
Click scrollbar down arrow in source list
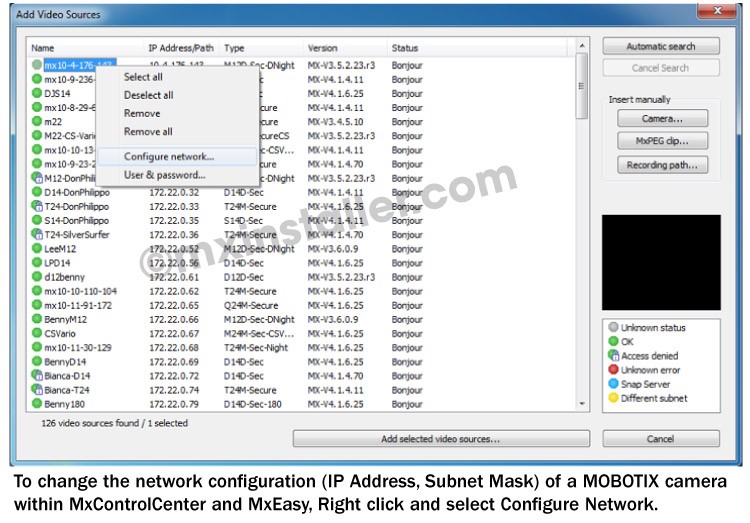click(x=582, y=404)
